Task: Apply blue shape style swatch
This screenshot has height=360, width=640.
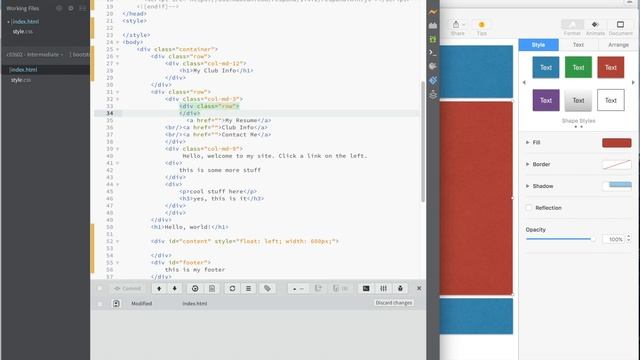Action: click(546, 67)
